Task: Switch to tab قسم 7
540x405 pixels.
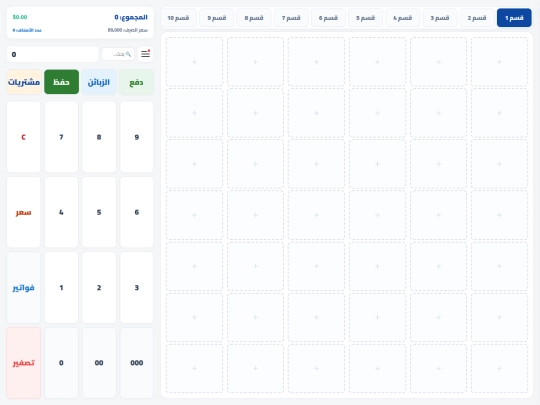Action: [x=291, y=18]
